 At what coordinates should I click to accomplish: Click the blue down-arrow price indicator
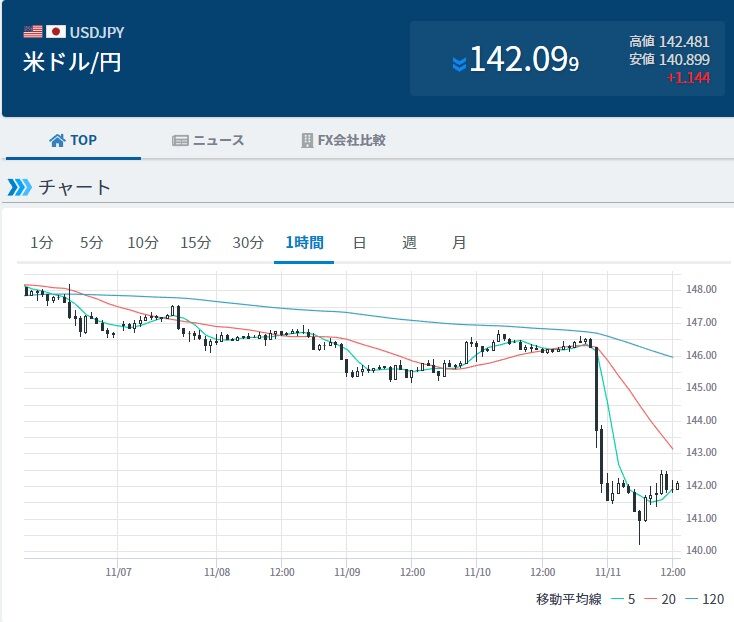point(459,63)
